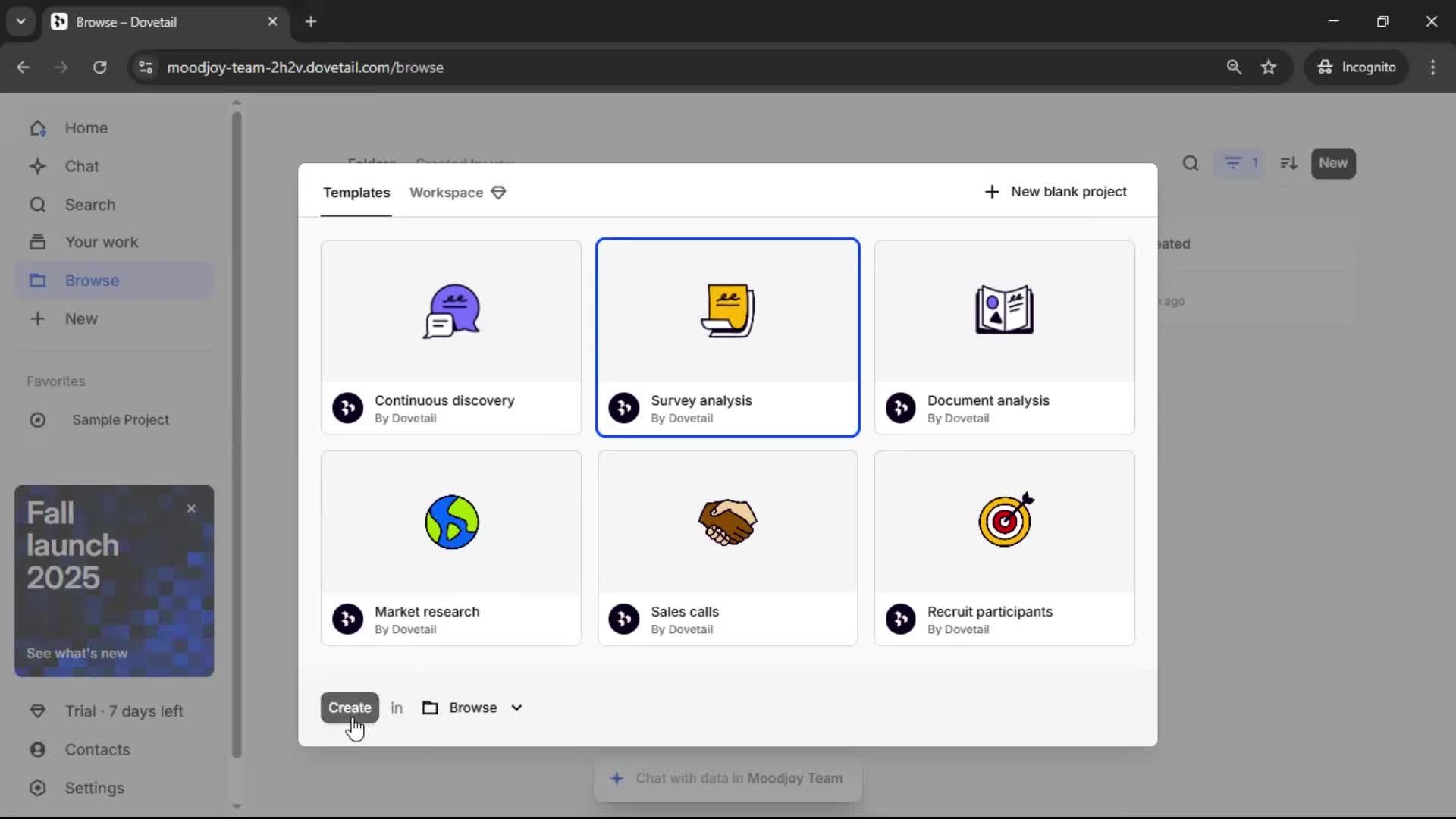Click the top-right search magnifier icon
This screenshot has height=819, width=1456.
(x=1191, y=163)
